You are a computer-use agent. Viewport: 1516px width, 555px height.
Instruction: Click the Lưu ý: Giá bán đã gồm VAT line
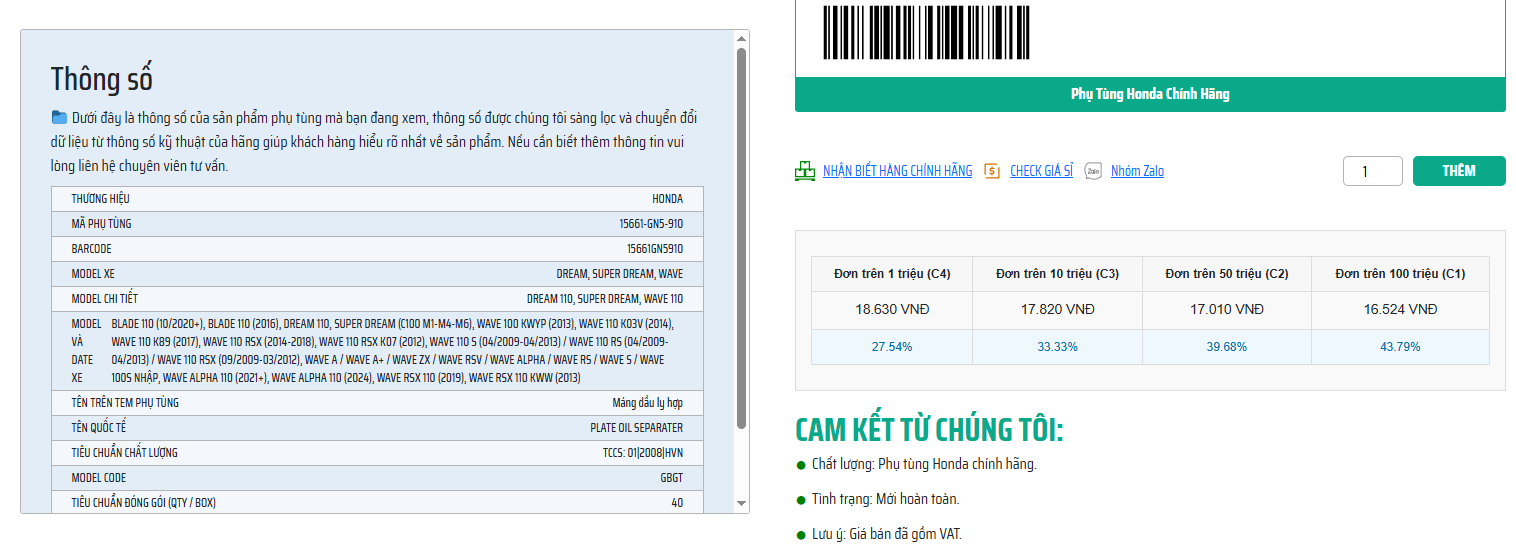(886, 534)
